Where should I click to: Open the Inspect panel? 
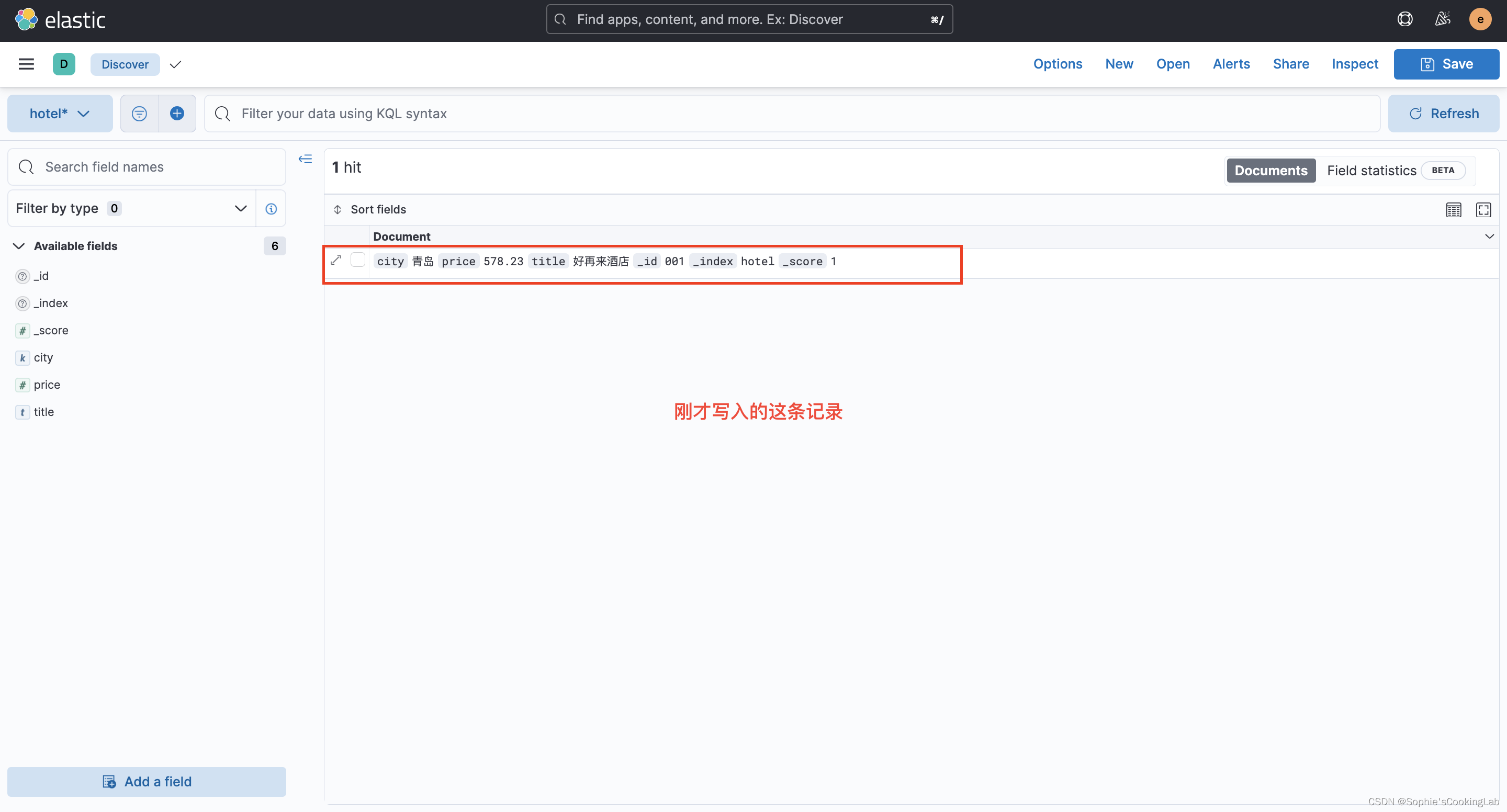1354,64
